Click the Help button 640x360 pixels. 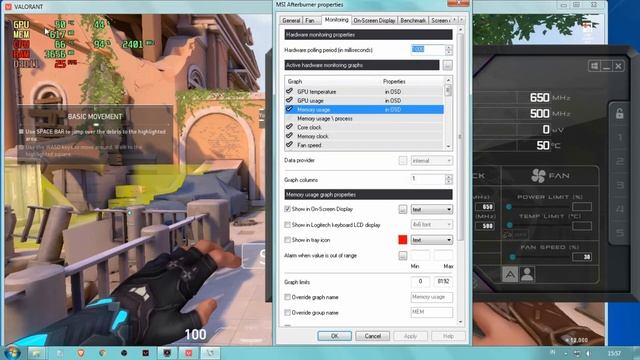448,336
